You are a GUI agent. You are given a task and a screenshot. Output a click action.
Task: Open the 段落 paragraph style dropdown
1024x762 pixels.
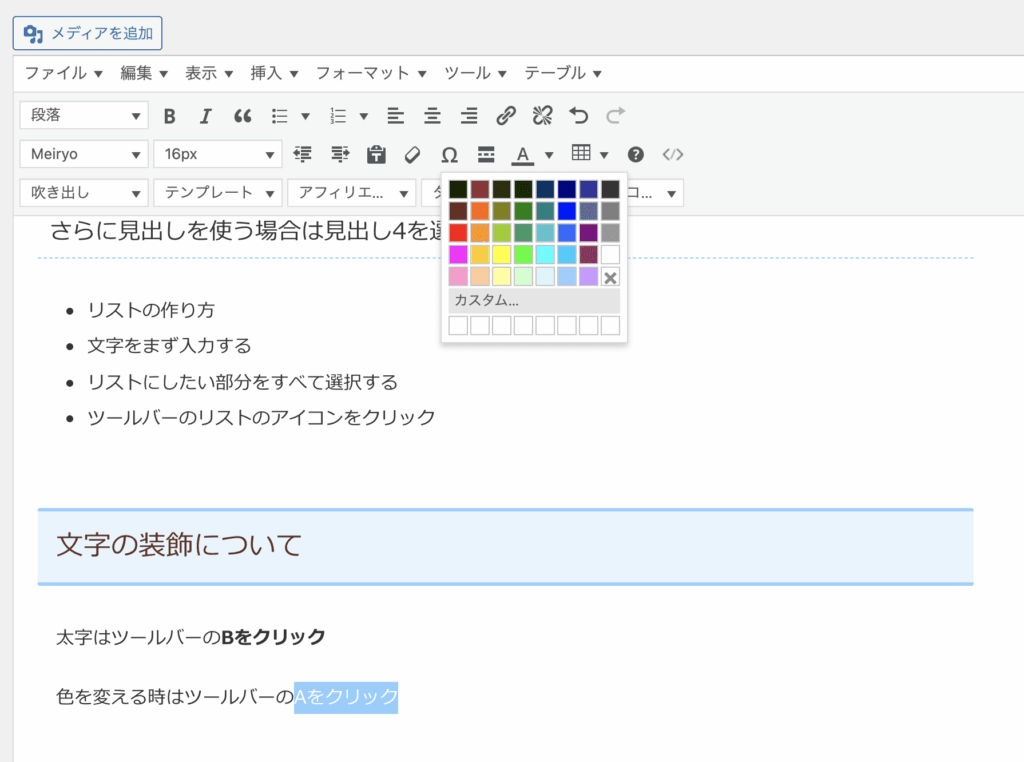(83, 115)
